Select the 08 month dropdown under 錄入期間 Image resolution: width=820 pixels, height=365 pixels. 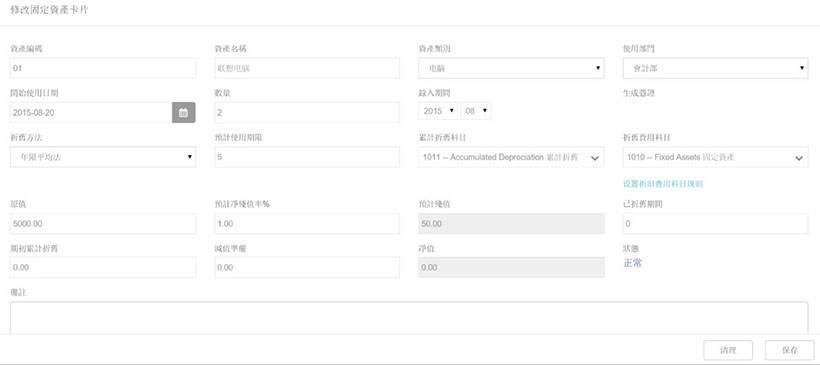point(475,111)
